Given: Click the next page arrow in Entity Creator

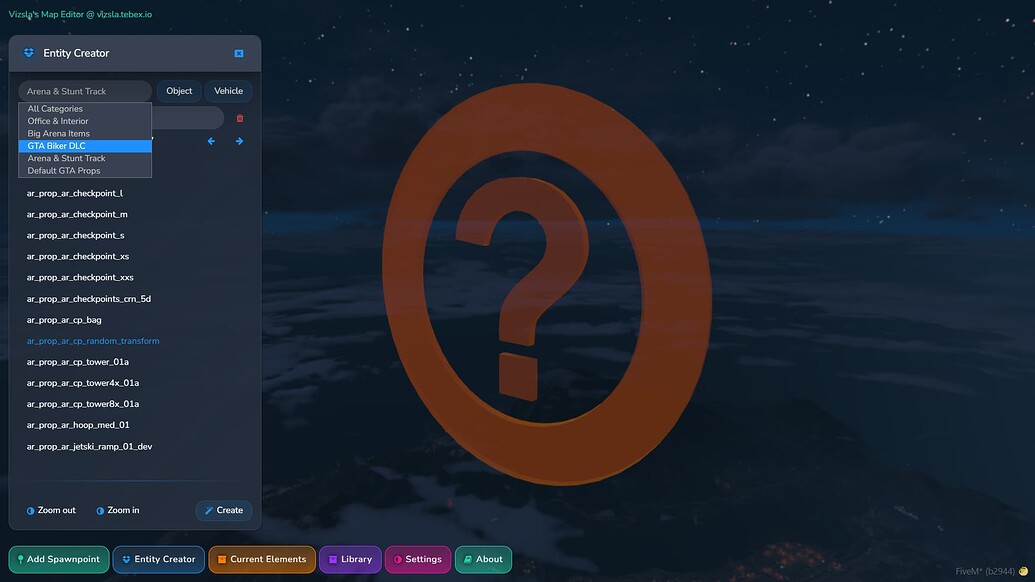Looking at the screenshot, I should point(238,140).
